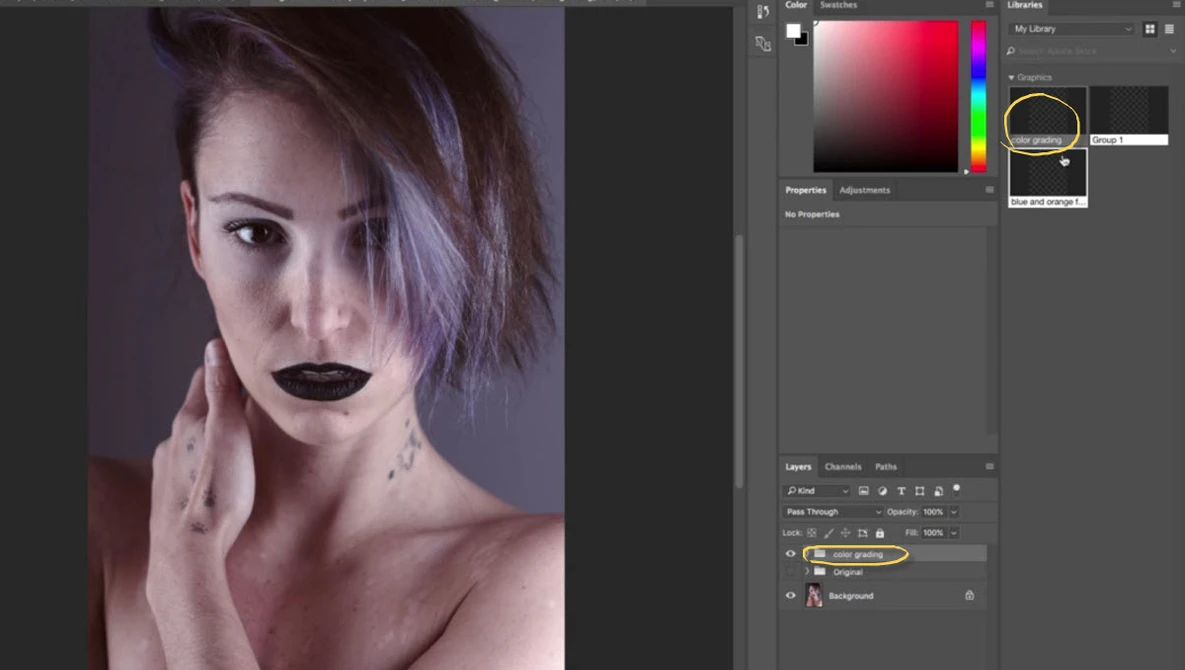Click the Background layer thumbnail

[814, 595]
